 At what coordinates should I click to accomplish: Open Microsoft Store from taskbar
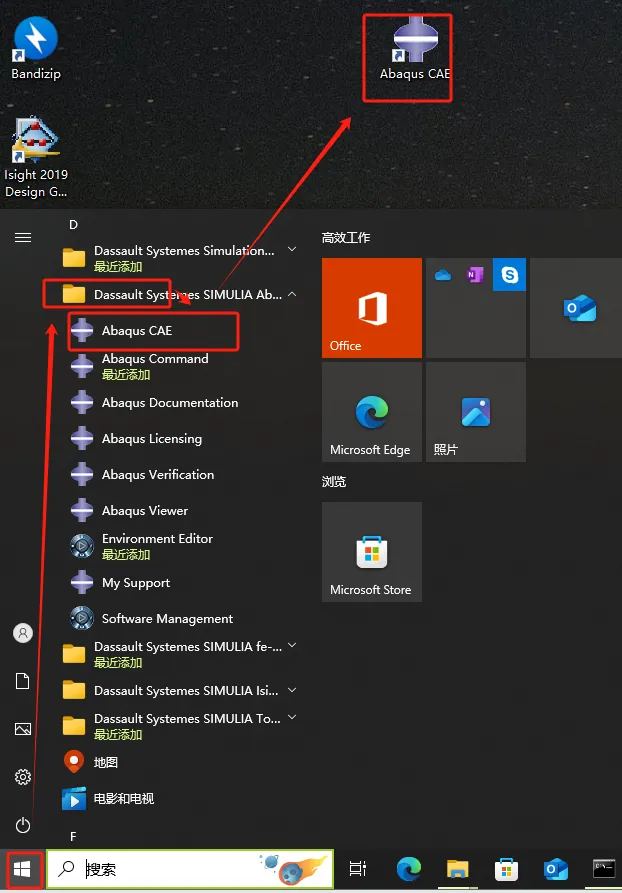(506, 869)
